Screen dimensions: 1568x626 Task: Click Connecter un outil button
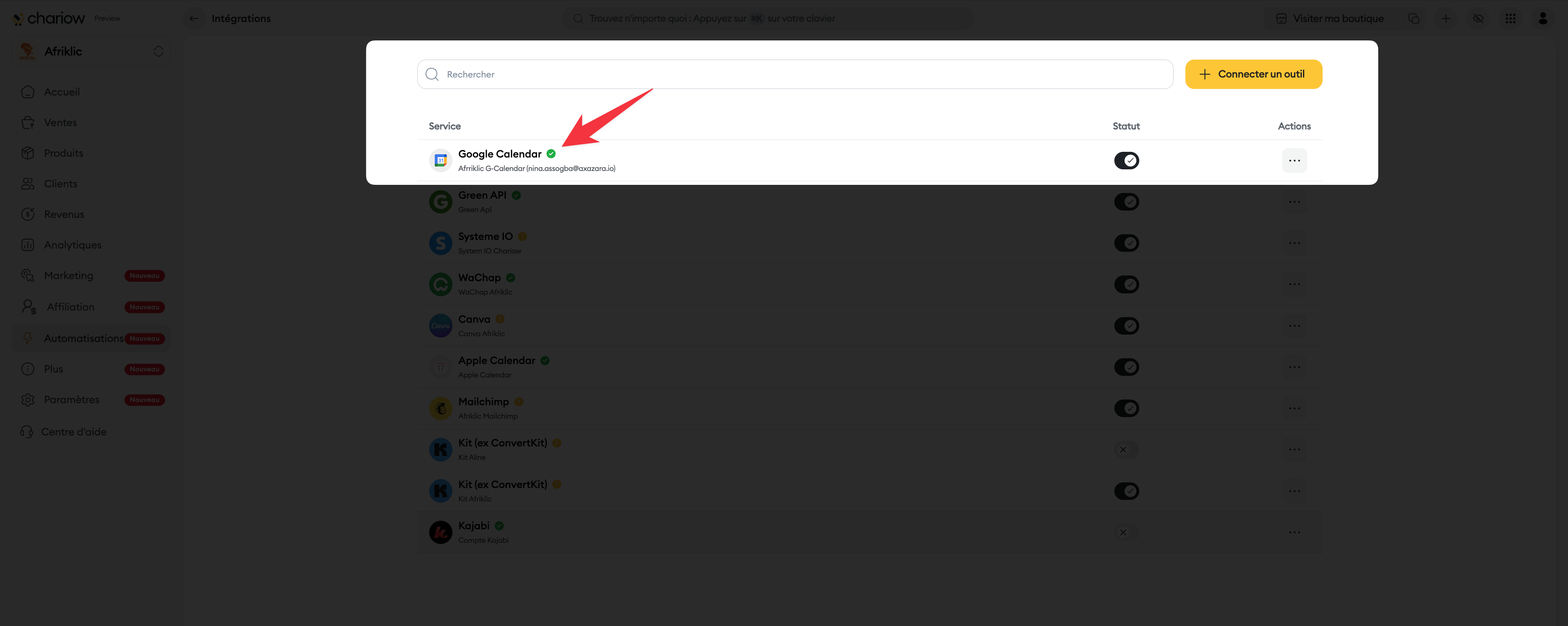point(1253,74)
